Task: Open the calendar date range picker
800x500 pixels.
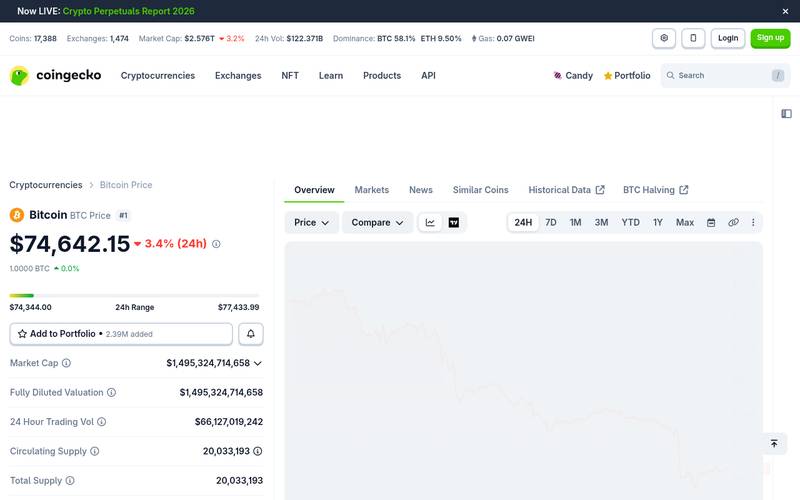Action: click(x=711, y=222)
